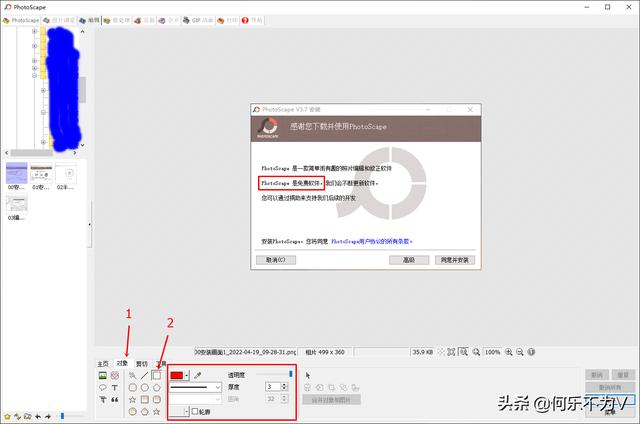The width and height of the screenshot is (640, 424).
Task: Click the 厚度 thickness value field
Action: click(273, 386)
